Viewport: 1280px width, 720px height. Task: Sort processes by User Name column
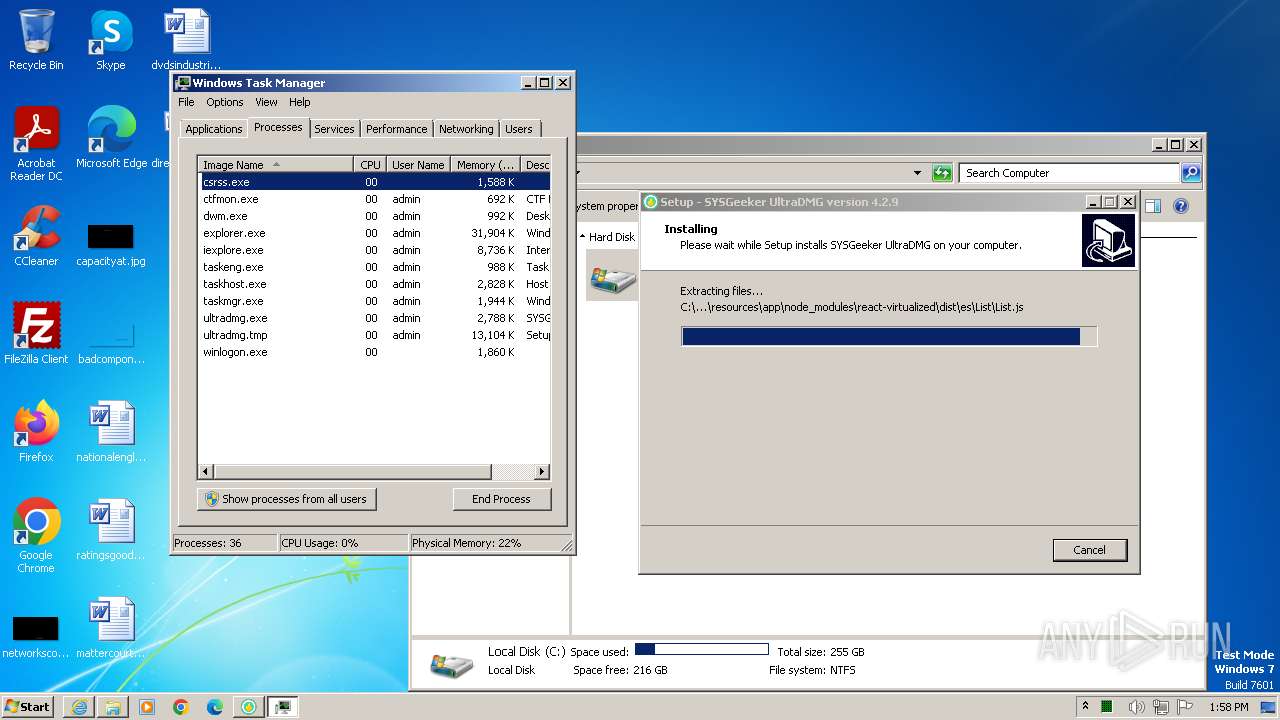(x=418, y=165)
